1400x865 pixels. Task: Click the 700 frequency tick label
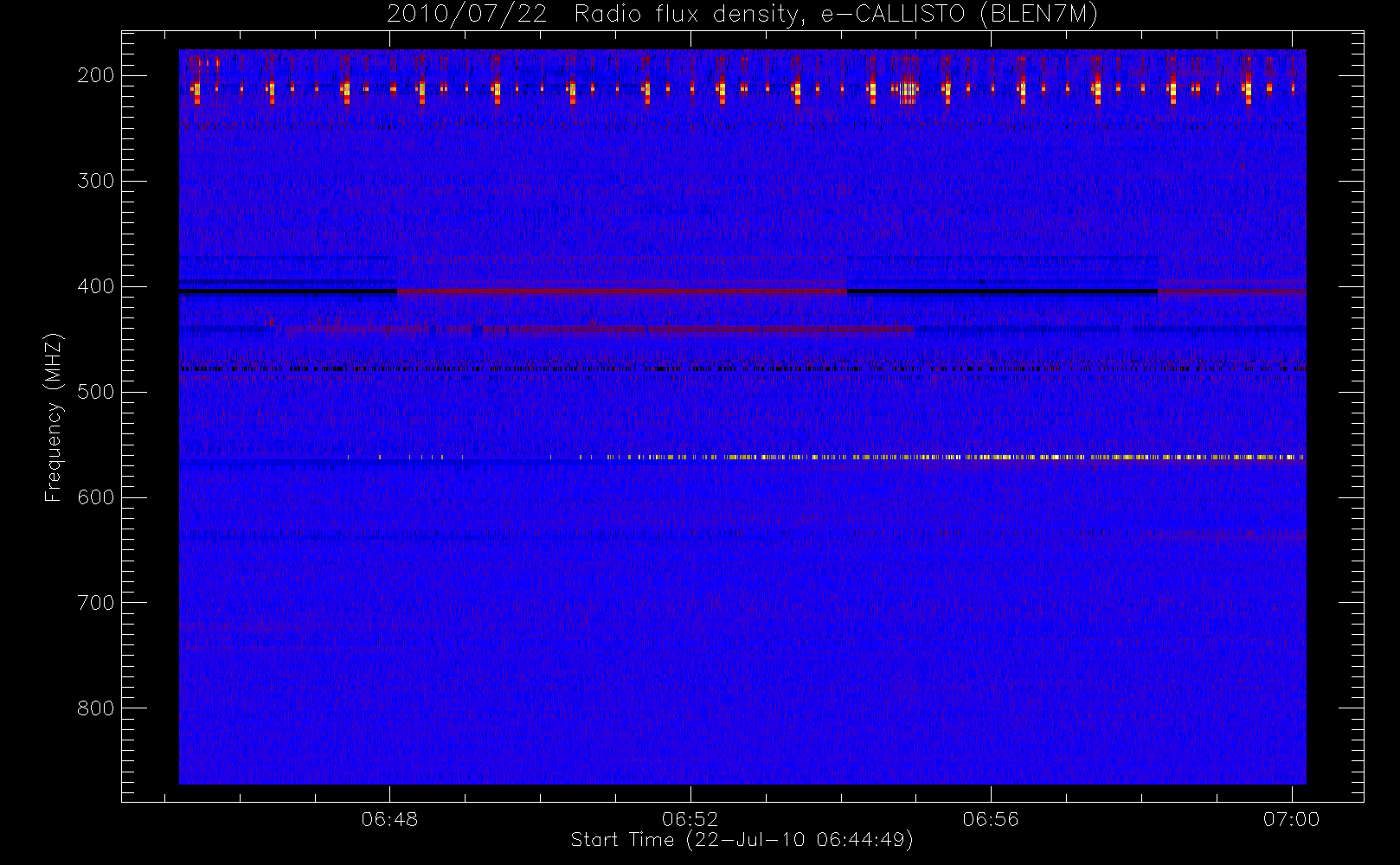(x=95, y=603)
